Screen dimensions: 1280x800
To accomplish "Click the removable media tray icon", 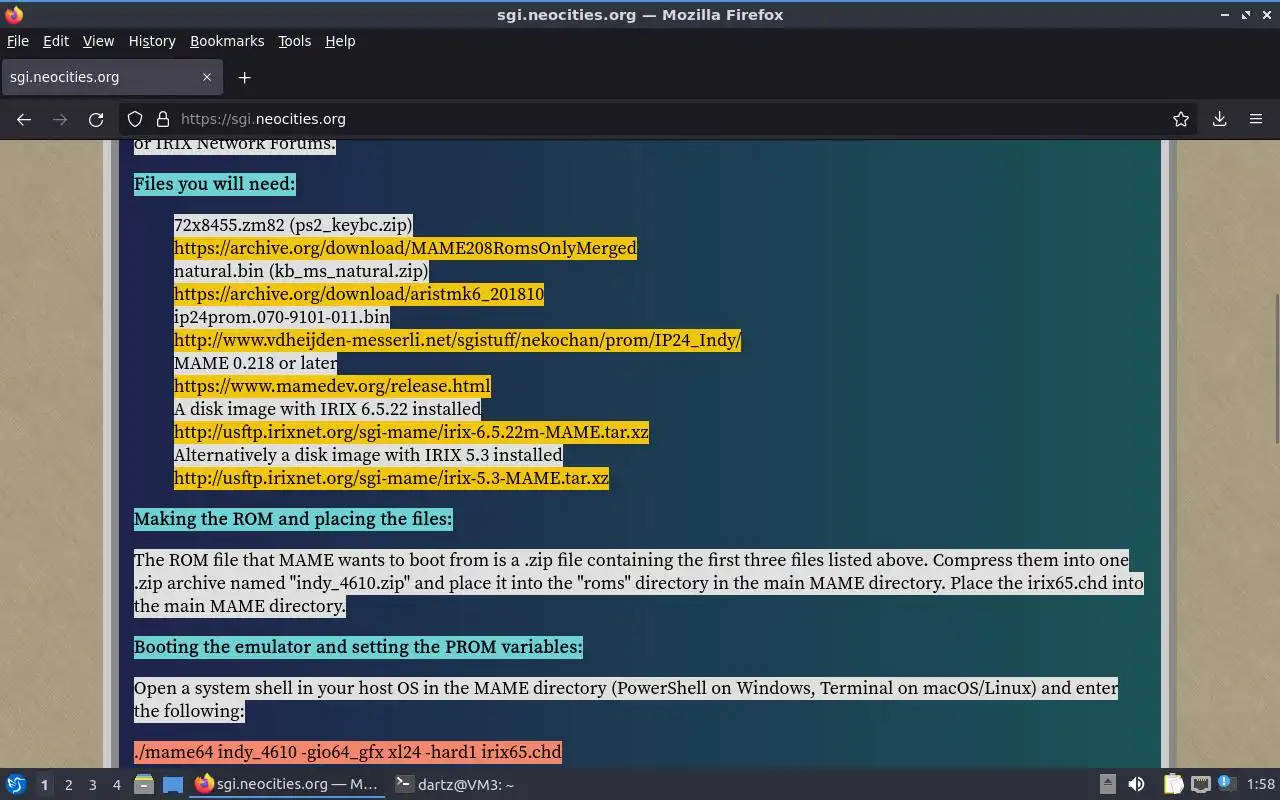I will pyautogui.click(x=1107, y=785).
